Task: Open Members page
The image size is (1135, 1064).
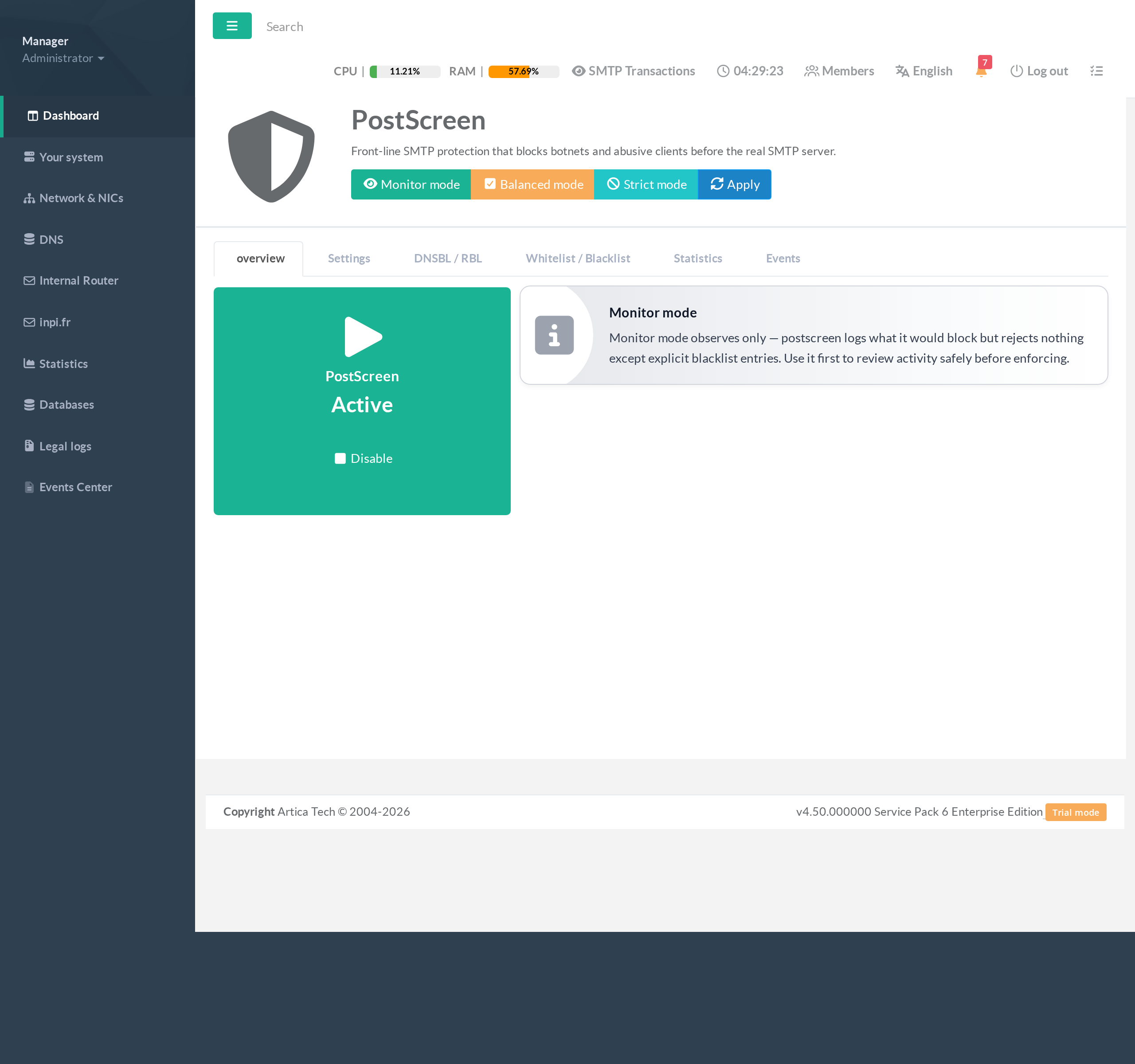Action: [x=839, y=71]
